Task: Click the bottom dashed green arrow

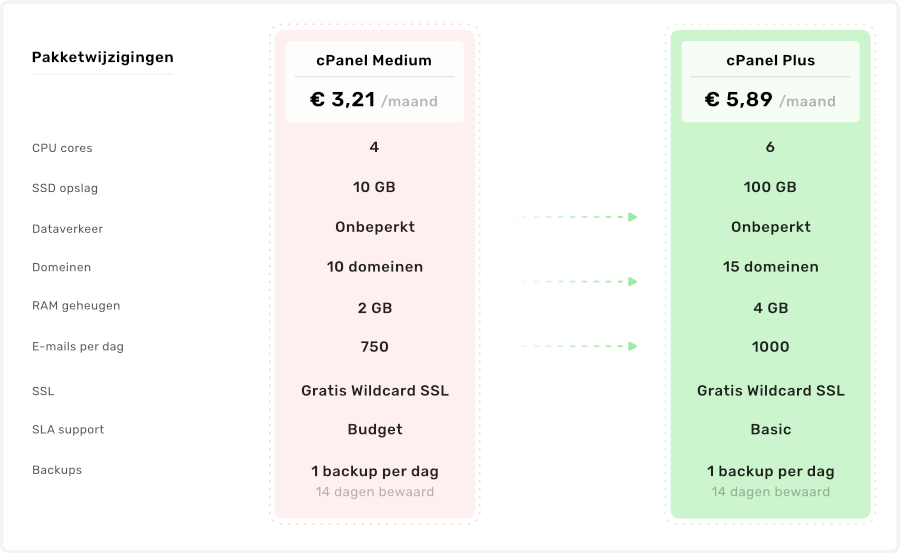Action: pos(574,347)
